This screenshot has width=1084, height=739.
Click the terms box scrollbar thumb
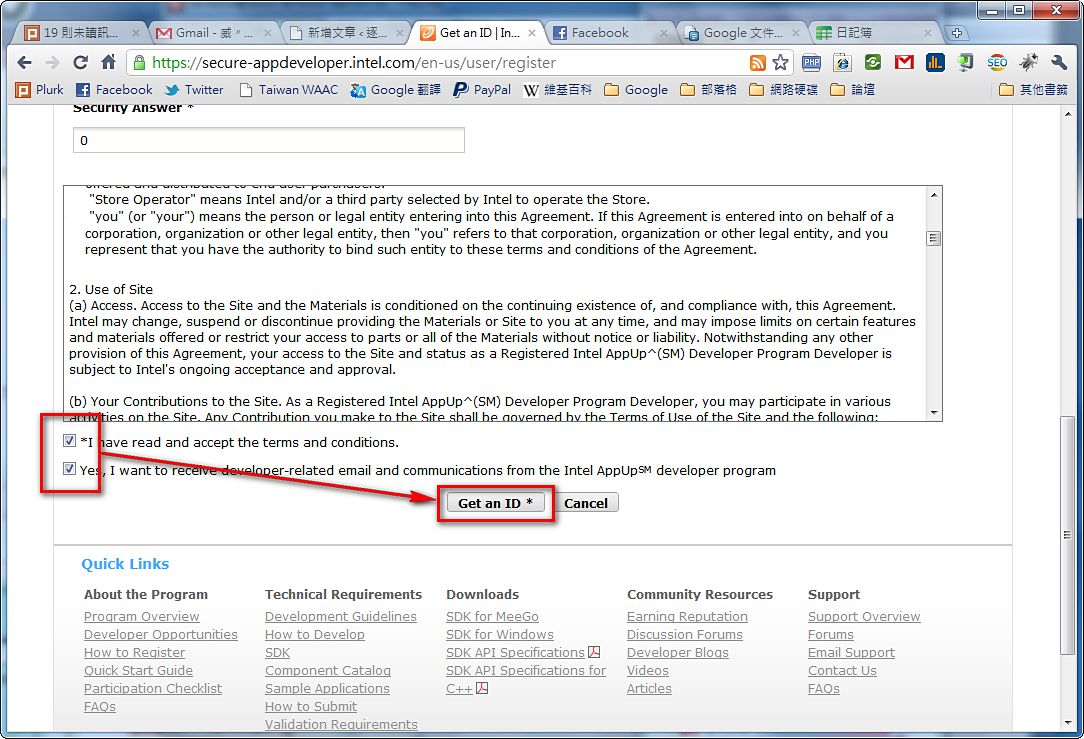[933, 238]
